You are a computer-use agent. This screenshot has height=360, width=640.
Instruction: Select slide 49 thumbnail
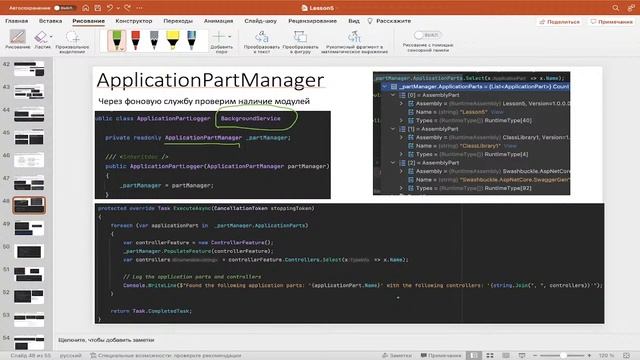29,228
